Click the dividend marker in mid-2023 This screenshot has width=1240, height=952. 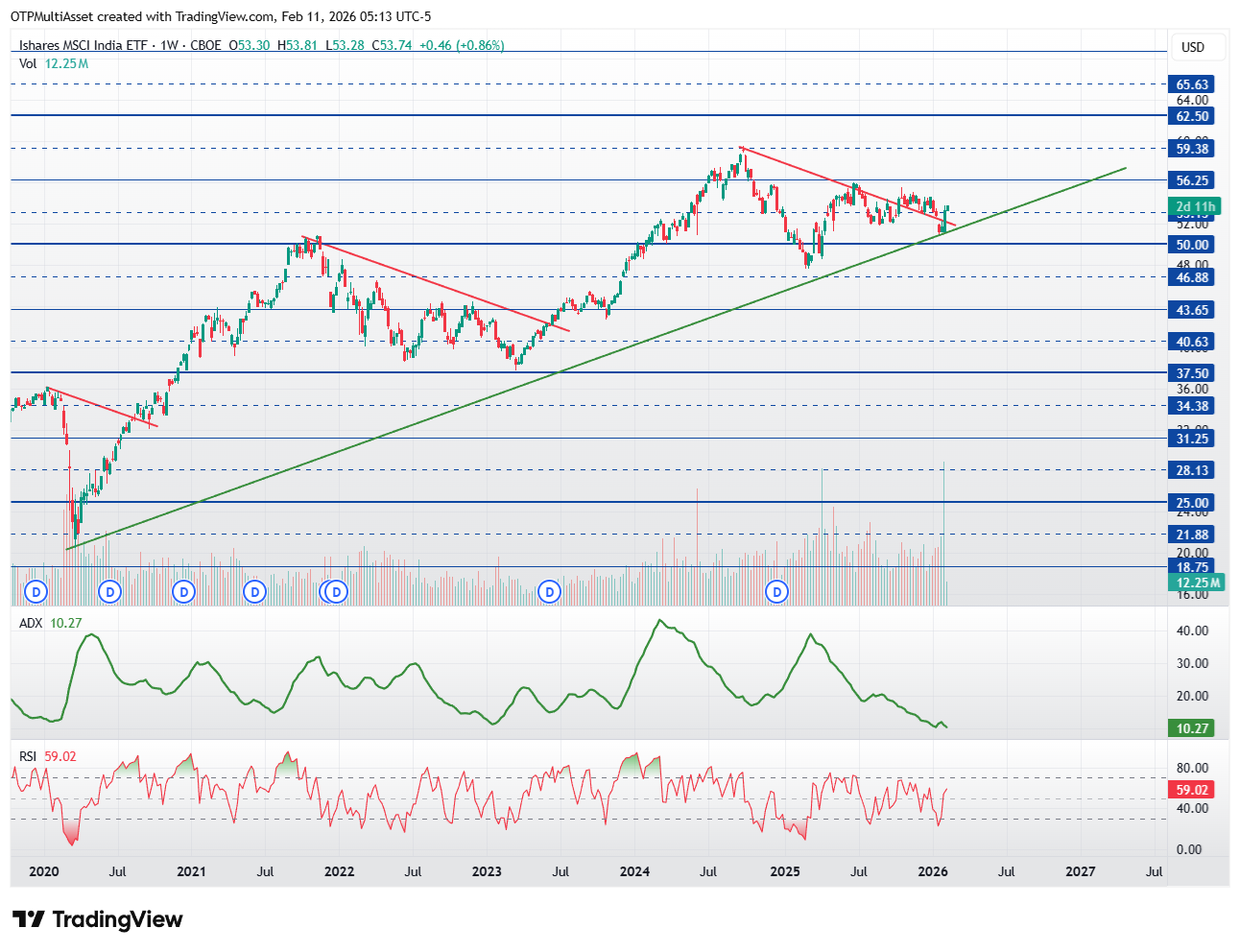pos(550,592)
